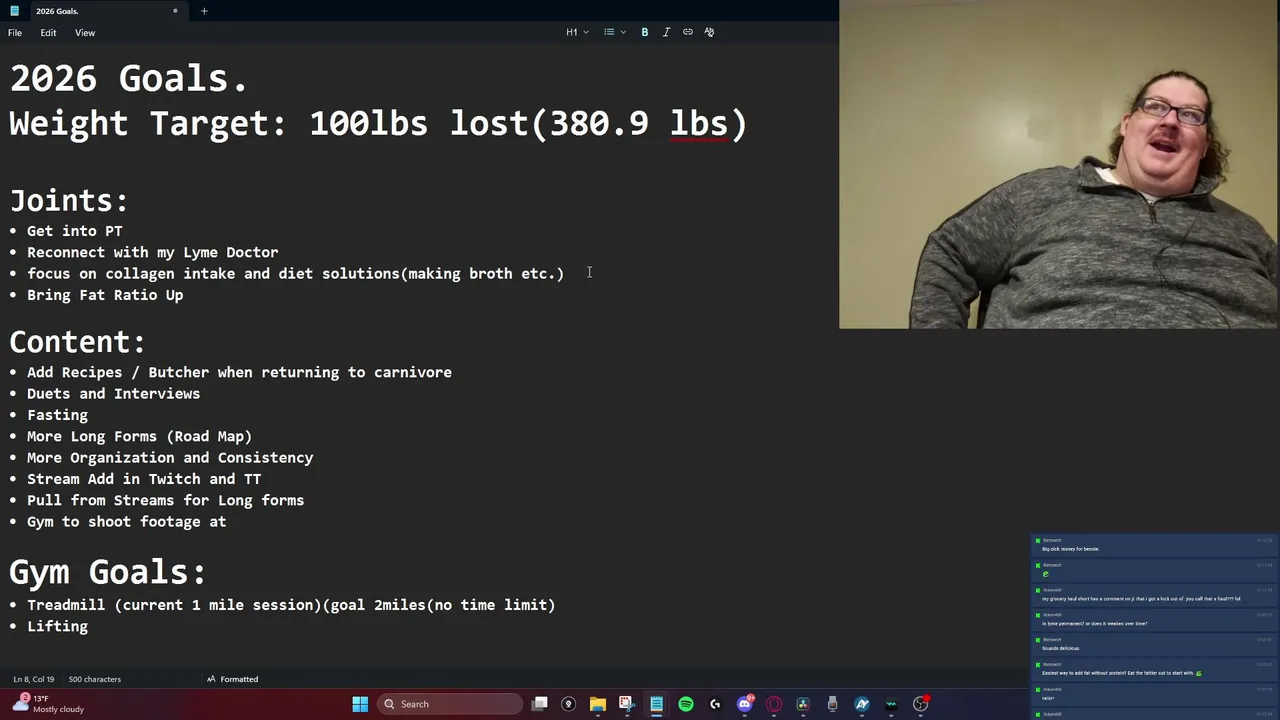
Task: Open Snipping Tool from taskbar
Action: pos(626,704)
